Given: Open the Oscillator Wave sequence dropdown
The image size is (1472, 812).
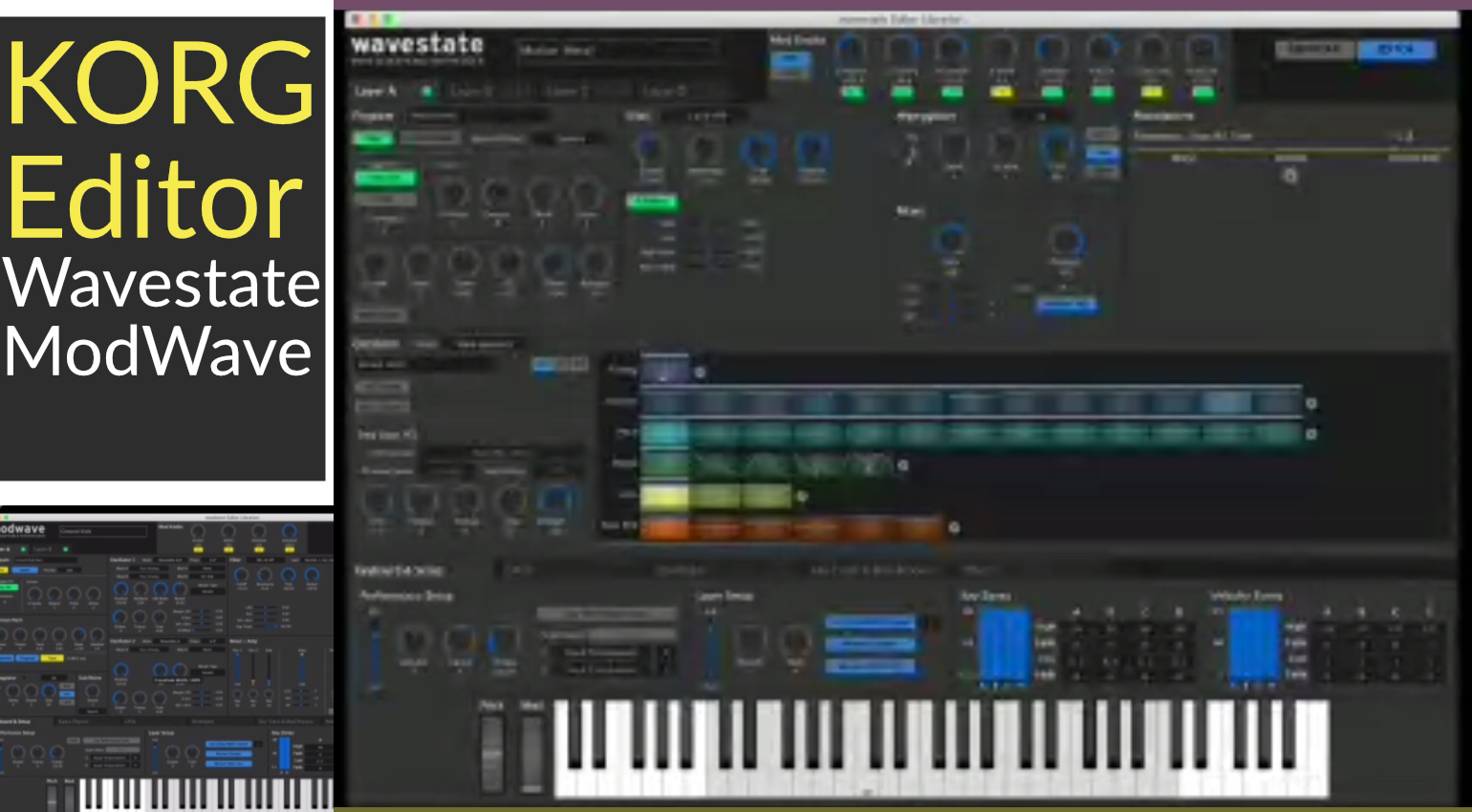Looking at the screenshot, I should [x=487, y=343].
